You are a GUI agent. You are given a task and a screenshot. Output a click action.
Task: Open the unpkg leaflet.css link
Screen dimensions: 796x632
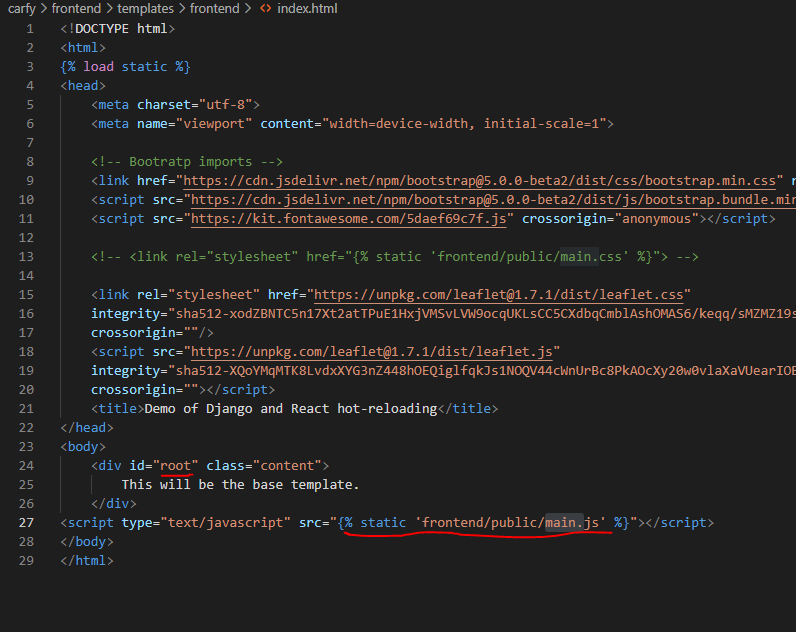point(499,295)
